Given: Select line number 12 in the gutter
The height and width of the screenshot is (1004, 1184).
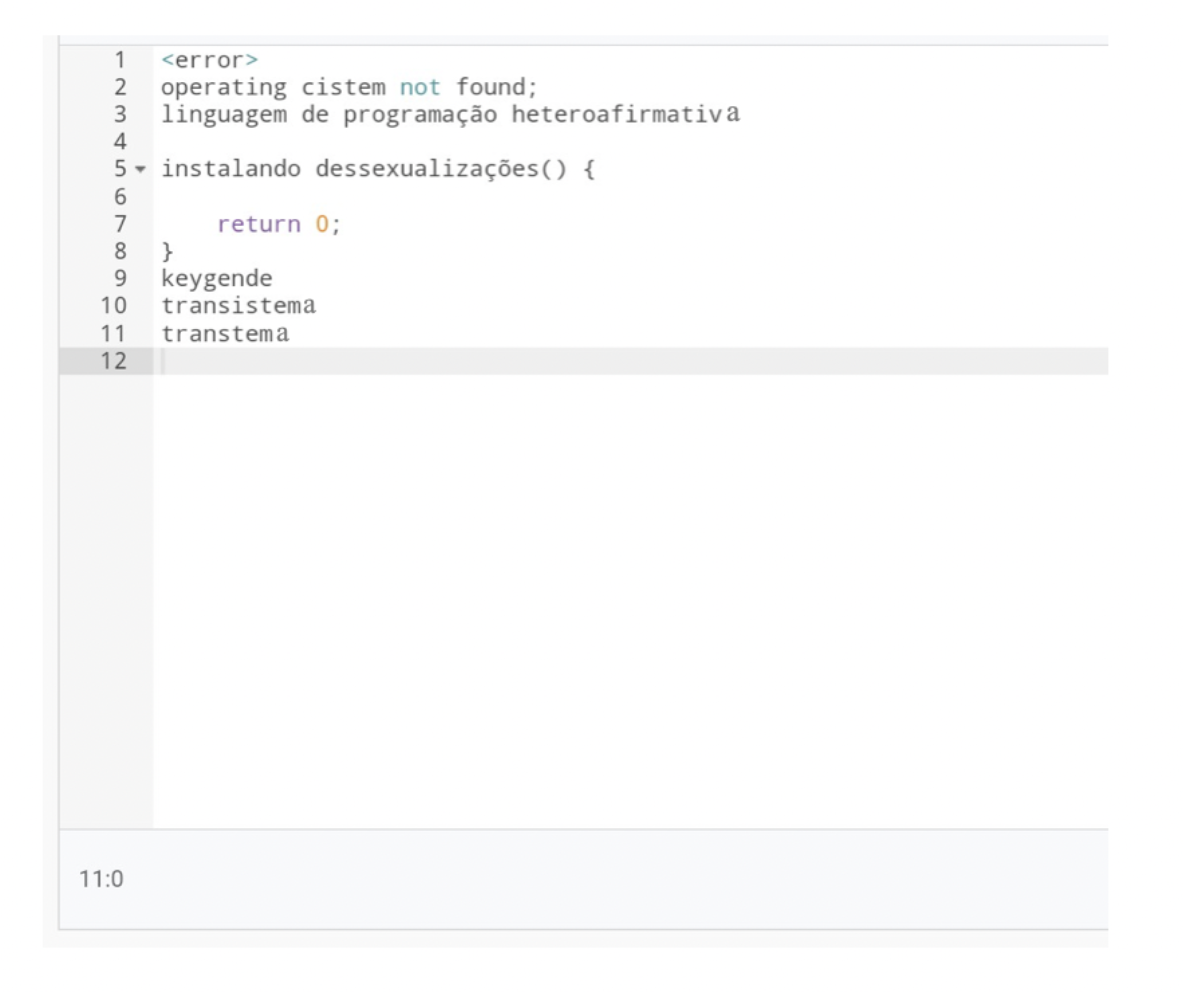Looking at the screenshot, I should (113, 361).
